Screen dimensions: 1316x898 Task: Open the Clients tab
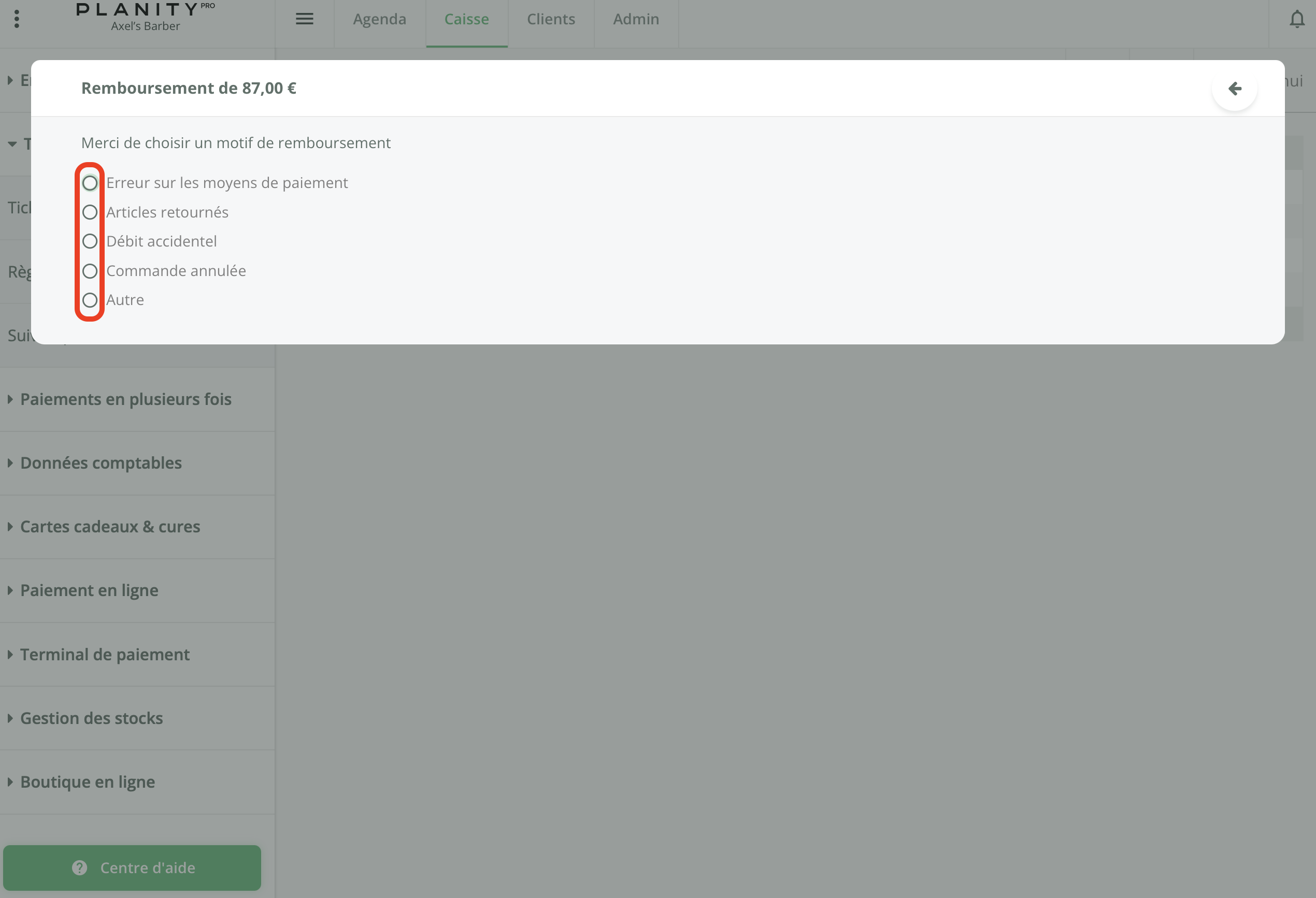pos(551,19)
